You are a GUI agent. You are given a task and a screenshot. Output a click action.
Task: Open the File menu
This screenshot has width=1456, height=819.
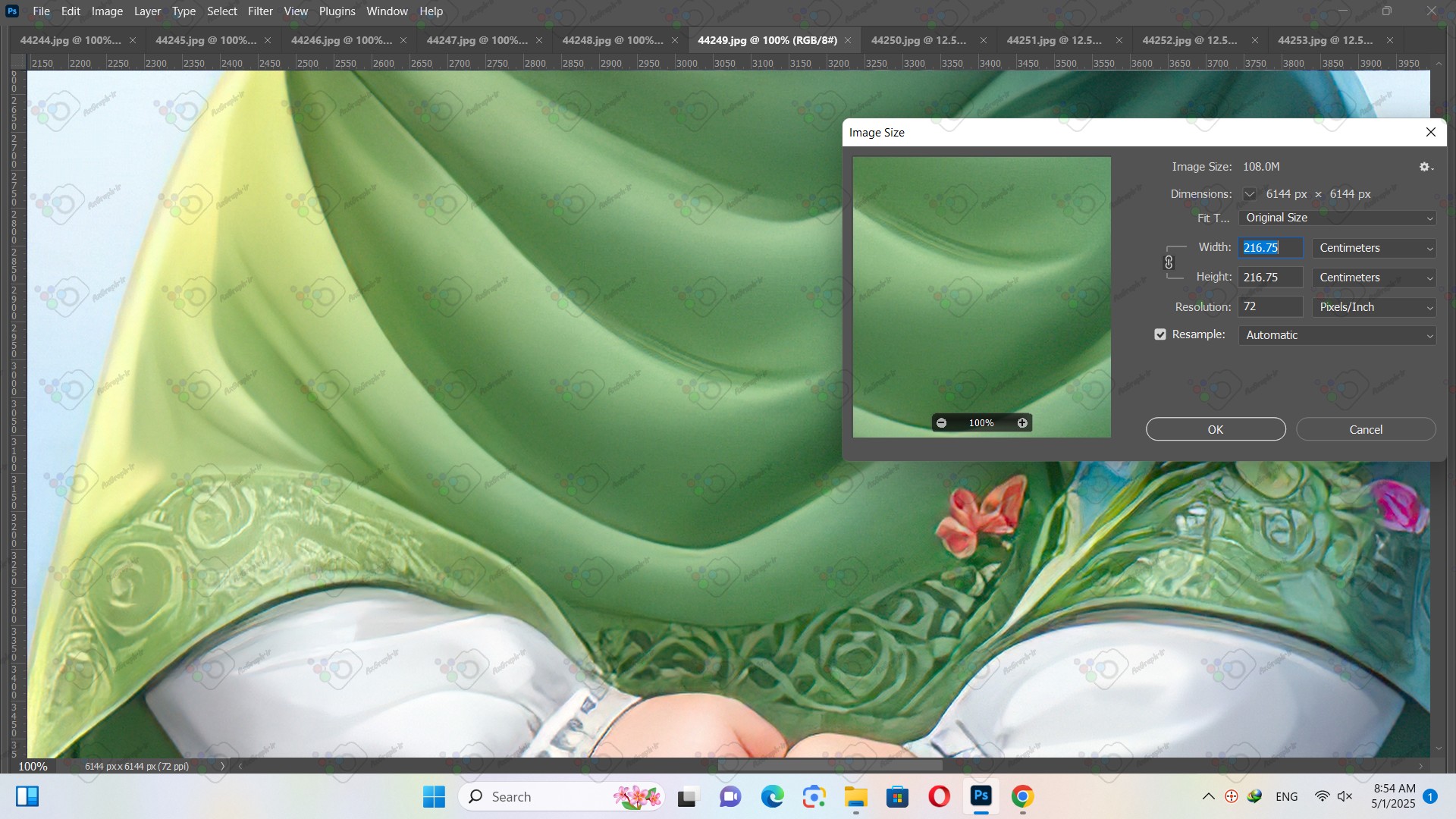tap(42, 11)
